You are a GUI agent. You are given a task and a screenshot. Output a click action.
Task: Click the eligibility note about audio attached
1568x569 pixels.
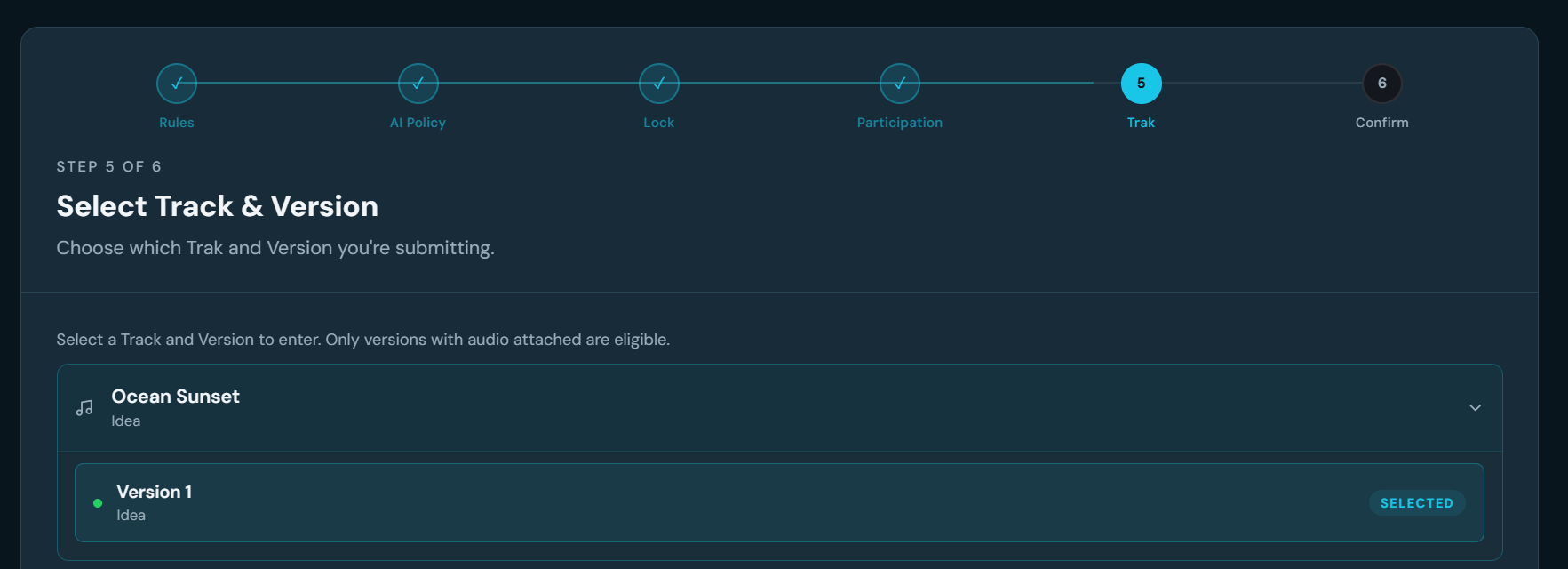(363, 340)
